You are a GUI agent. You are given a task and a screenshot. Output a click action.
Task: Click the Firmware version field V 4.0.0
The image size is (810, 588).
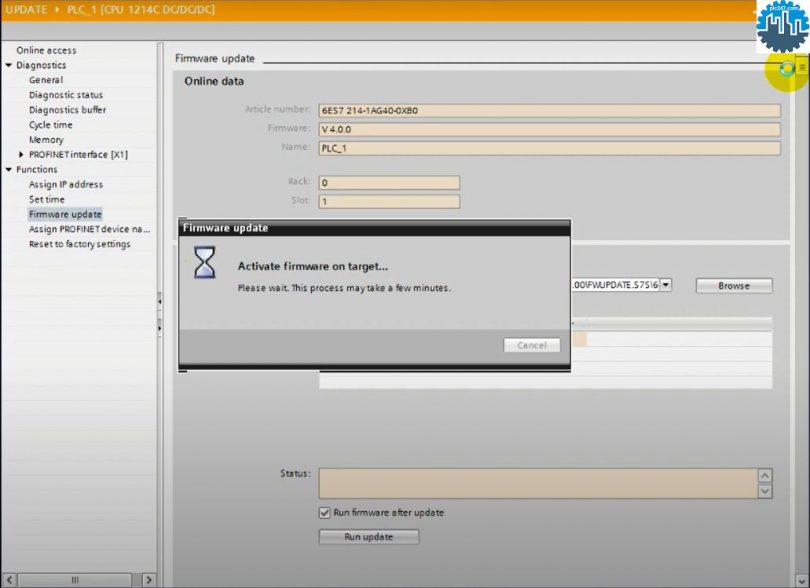(x=549, y=129)
